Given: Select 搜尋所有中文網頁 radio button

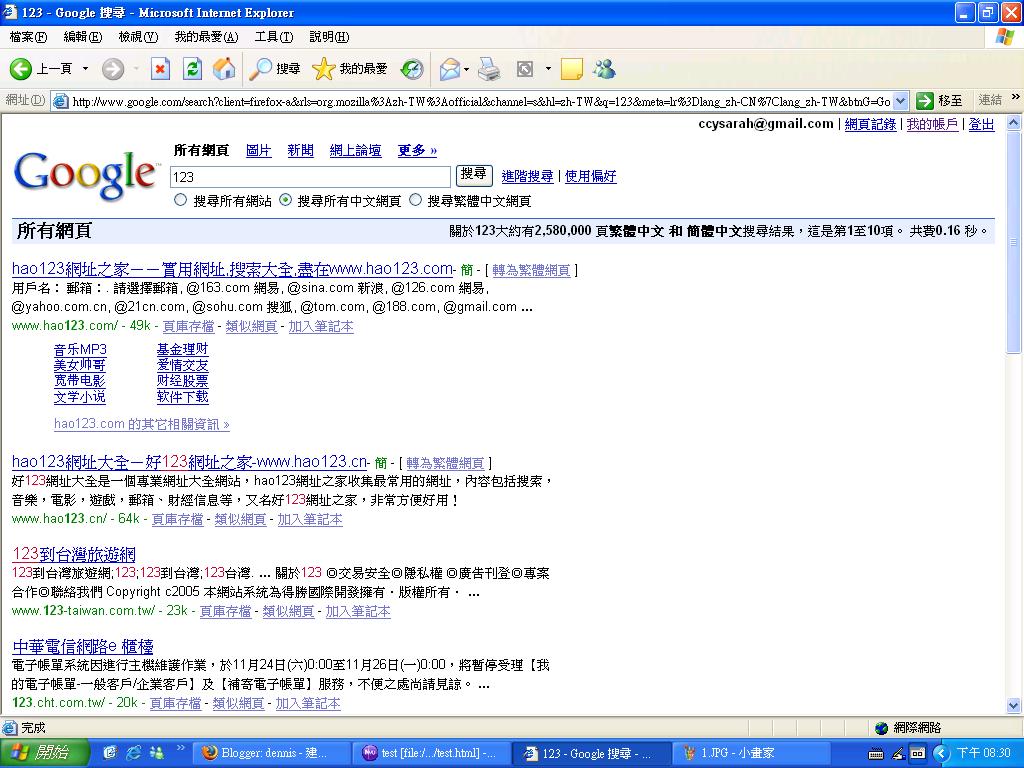Looking at the screenshot, I should point(285,200).
